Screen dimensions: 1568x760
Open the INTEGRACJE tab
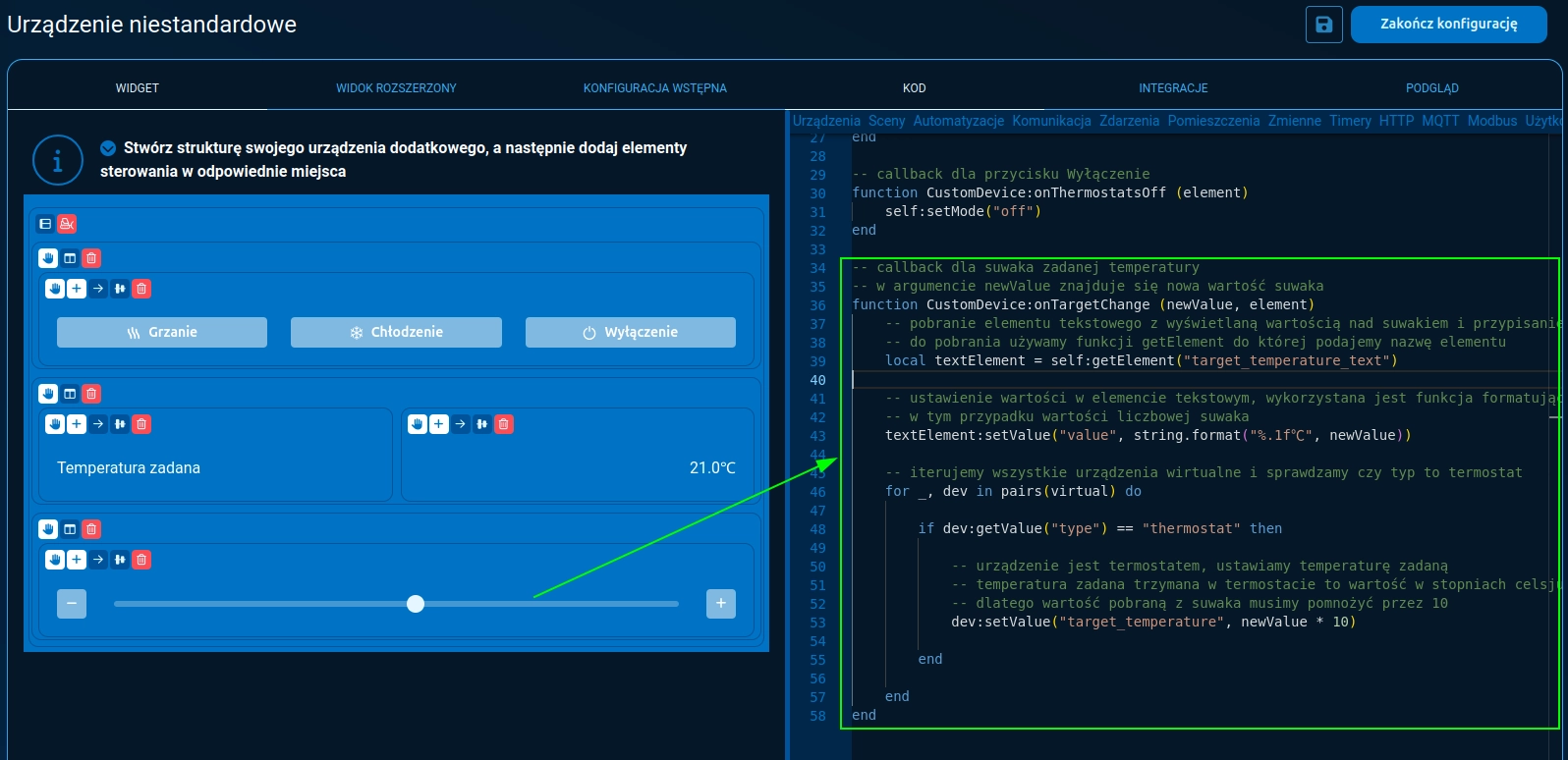click(x=1173, y=88)
